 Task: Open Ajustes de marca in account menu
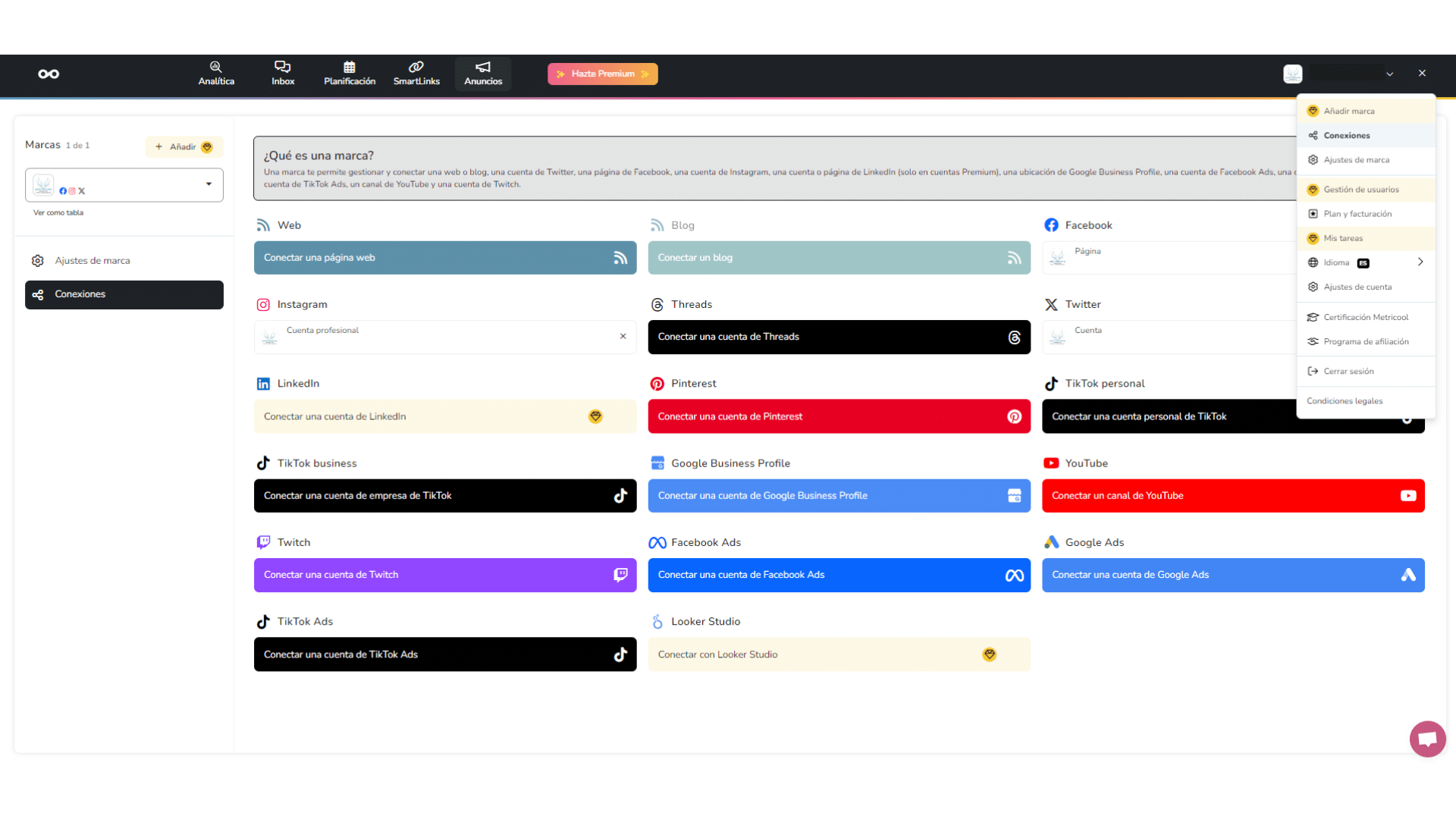[1367, 160]
